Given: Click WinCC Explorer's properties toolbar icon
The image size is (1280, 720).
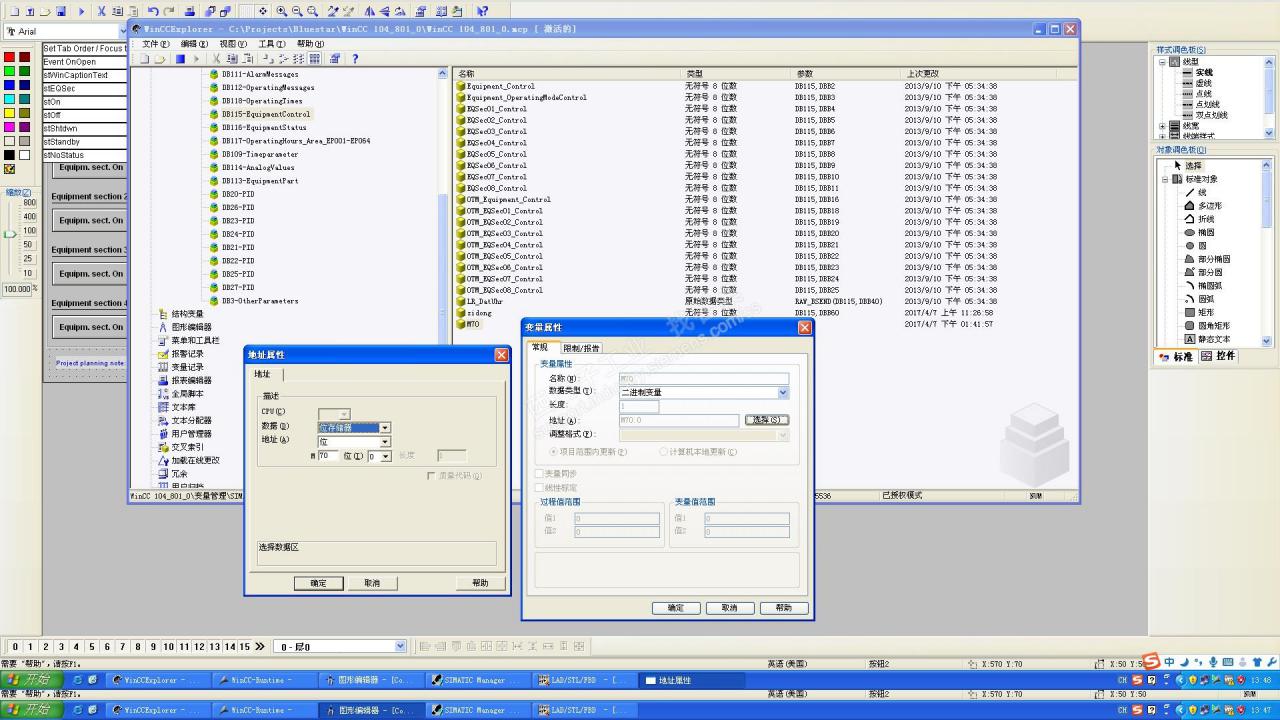Looking at the screenshot, I should click(x=335, y=59).
